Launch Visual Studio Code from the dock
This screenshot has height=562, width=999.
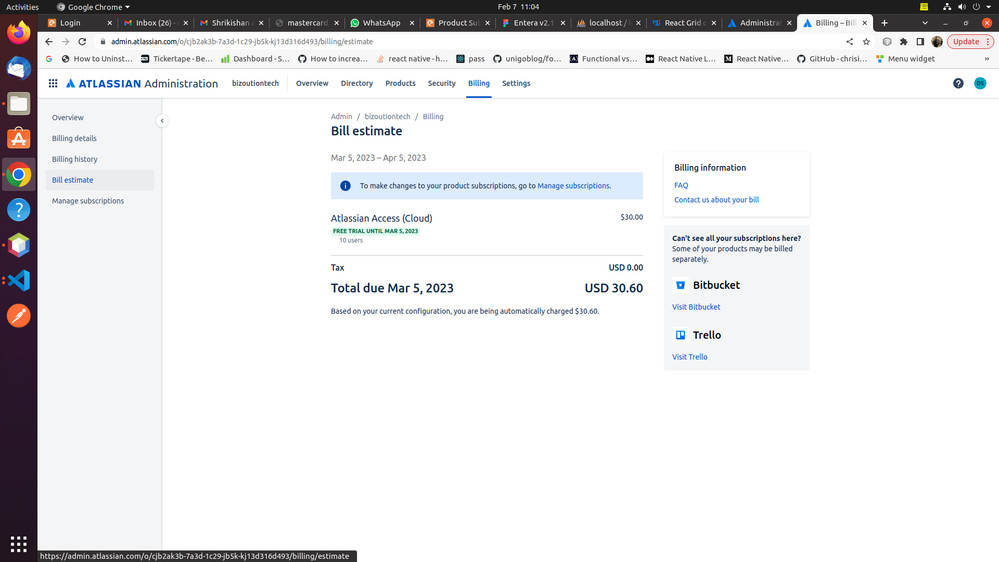(x=18, y=281)
